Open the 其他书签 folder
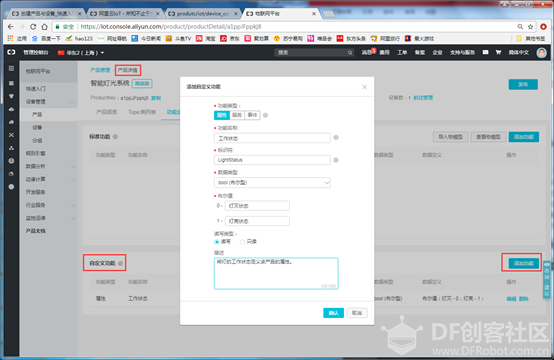 (531, 38)
